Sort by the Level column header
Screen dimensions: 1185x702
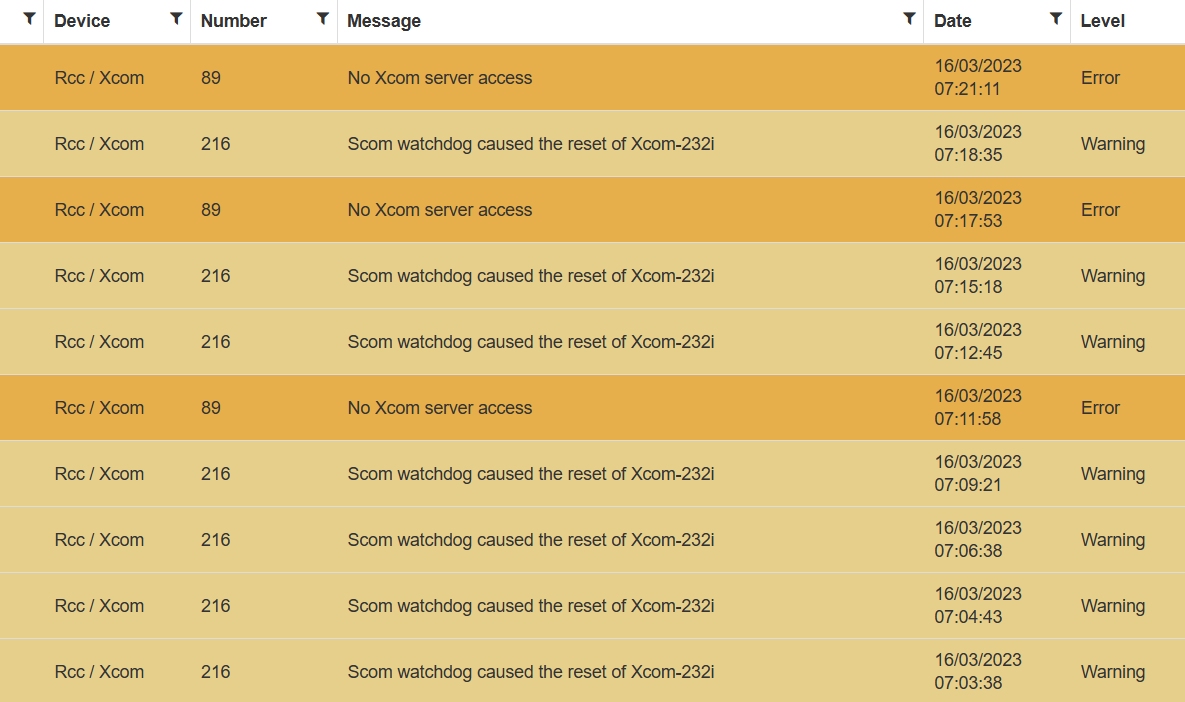click(1103, 21)
